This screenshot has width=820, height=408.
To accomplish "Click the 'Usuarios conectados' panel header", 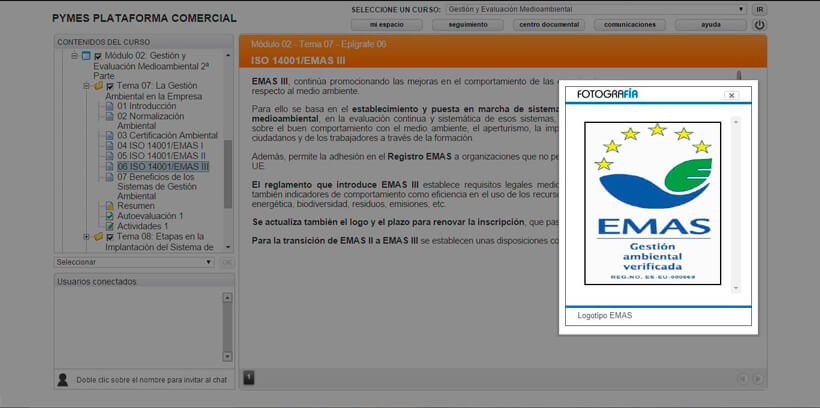I will pyautogui.click(x=144, y=282).
